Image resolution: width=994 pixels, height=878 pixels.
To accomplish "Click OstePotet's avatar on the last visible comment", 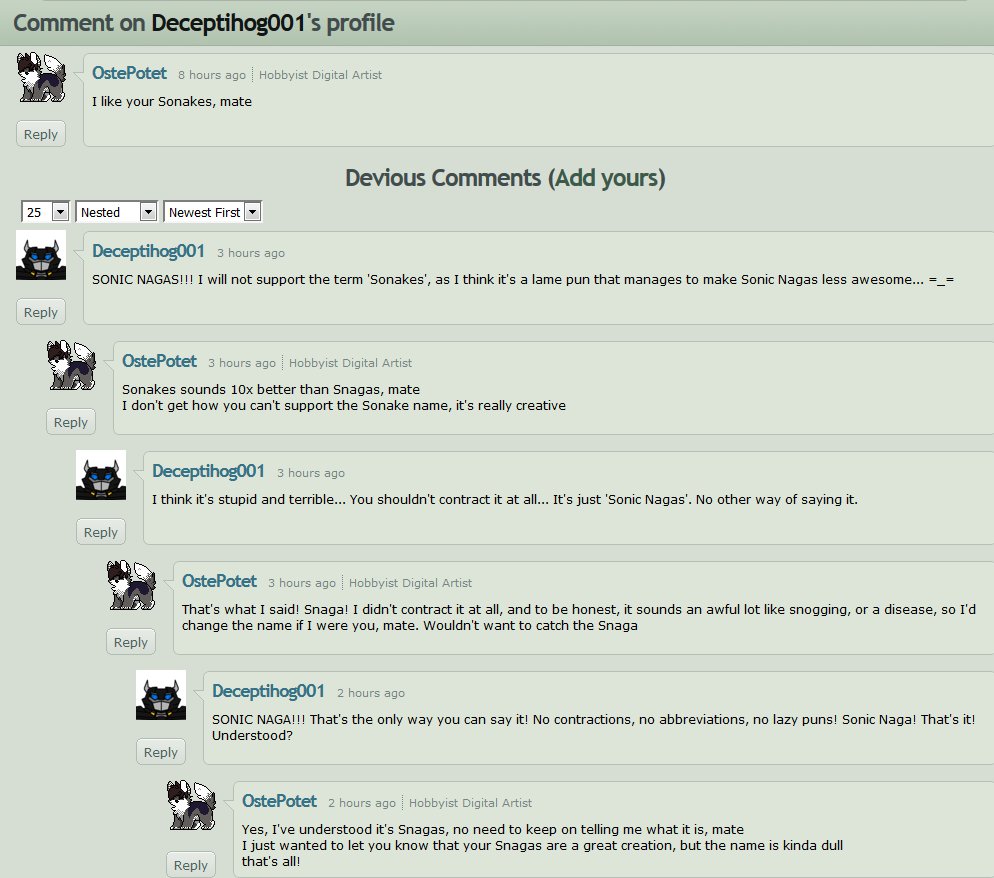I will point(191,805).
